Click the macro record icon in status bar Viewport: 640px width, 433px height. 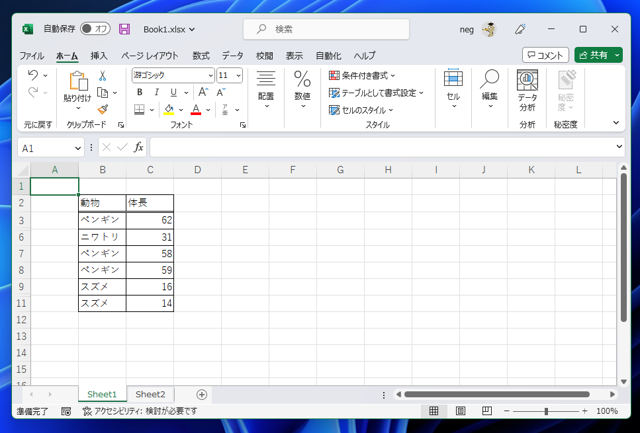[66, 411]
